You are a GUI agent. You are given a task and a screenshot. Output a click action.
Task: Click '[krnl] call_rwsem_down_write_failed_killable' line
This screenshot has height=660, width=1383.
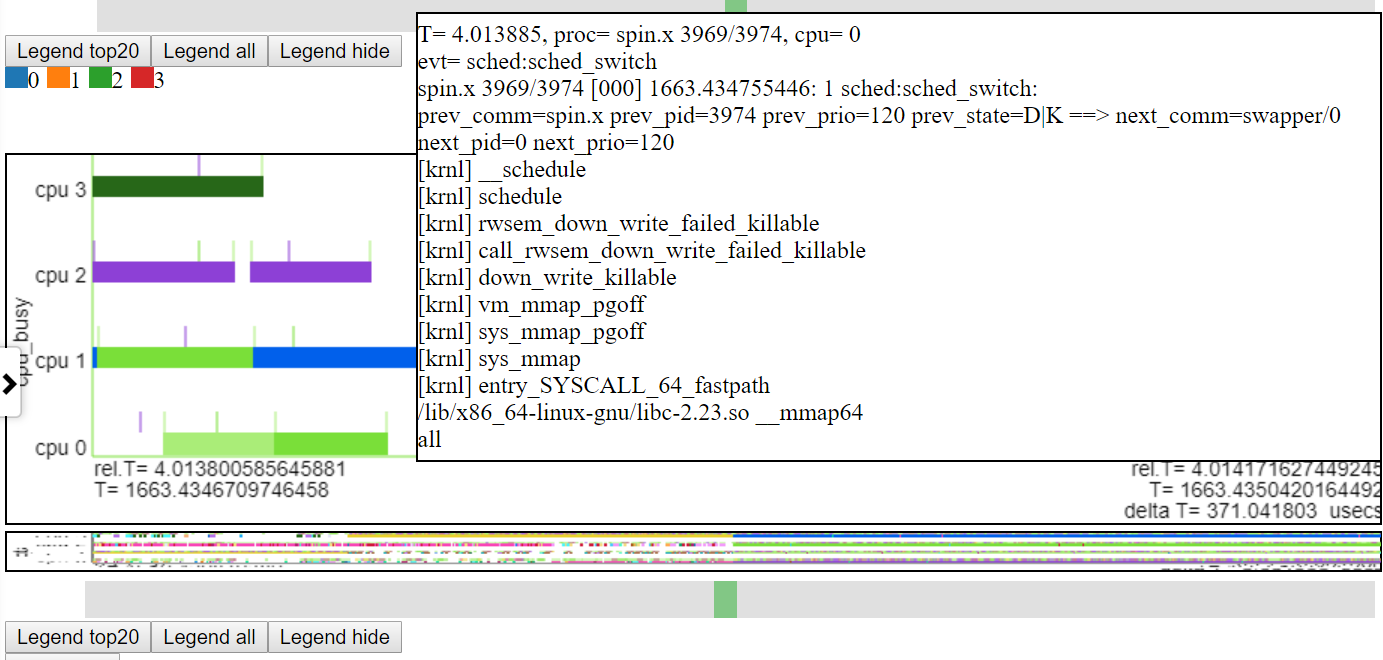(642, 251)
